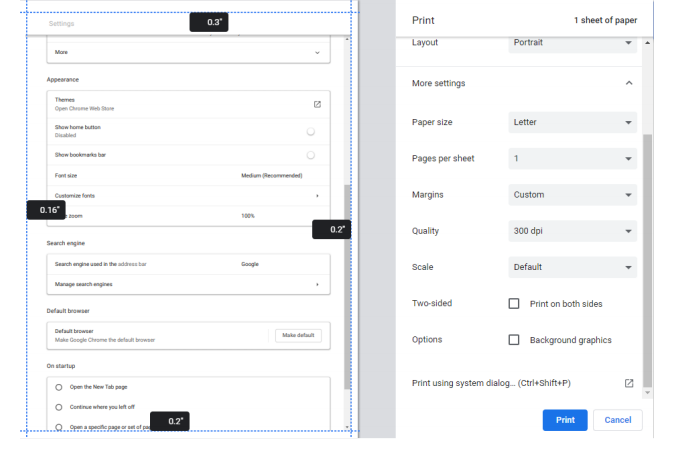The height and width of the screenshot is (456, 676).
Task: Select Open the New Tab page radio
Action: point(59,387)
